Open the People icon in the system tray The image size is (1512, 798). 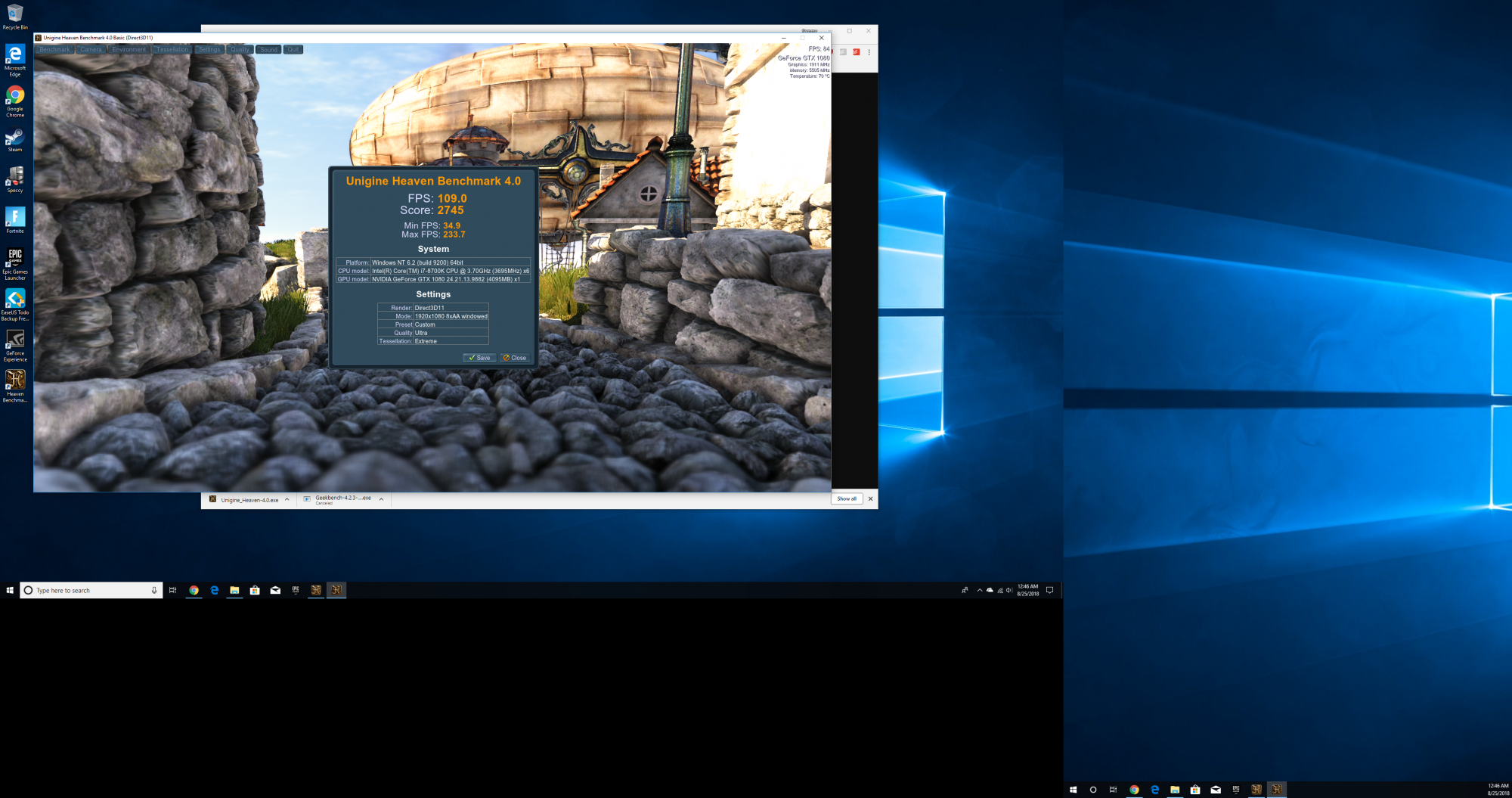pos(965,590)
